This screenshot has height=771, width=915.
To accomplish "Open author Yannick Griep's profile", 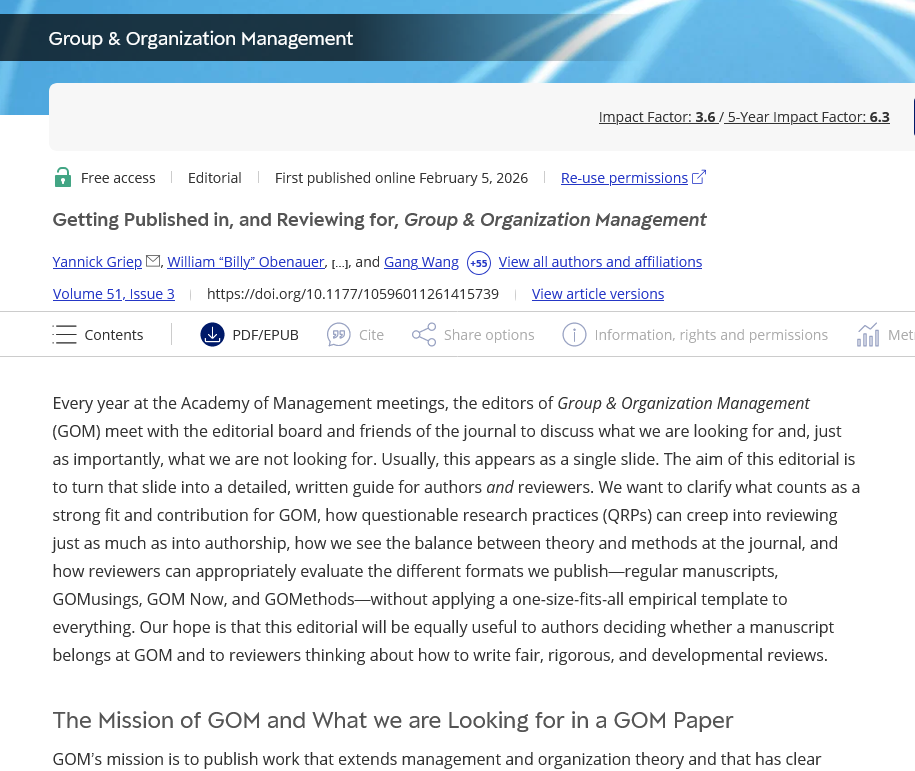I will (97, 262).
